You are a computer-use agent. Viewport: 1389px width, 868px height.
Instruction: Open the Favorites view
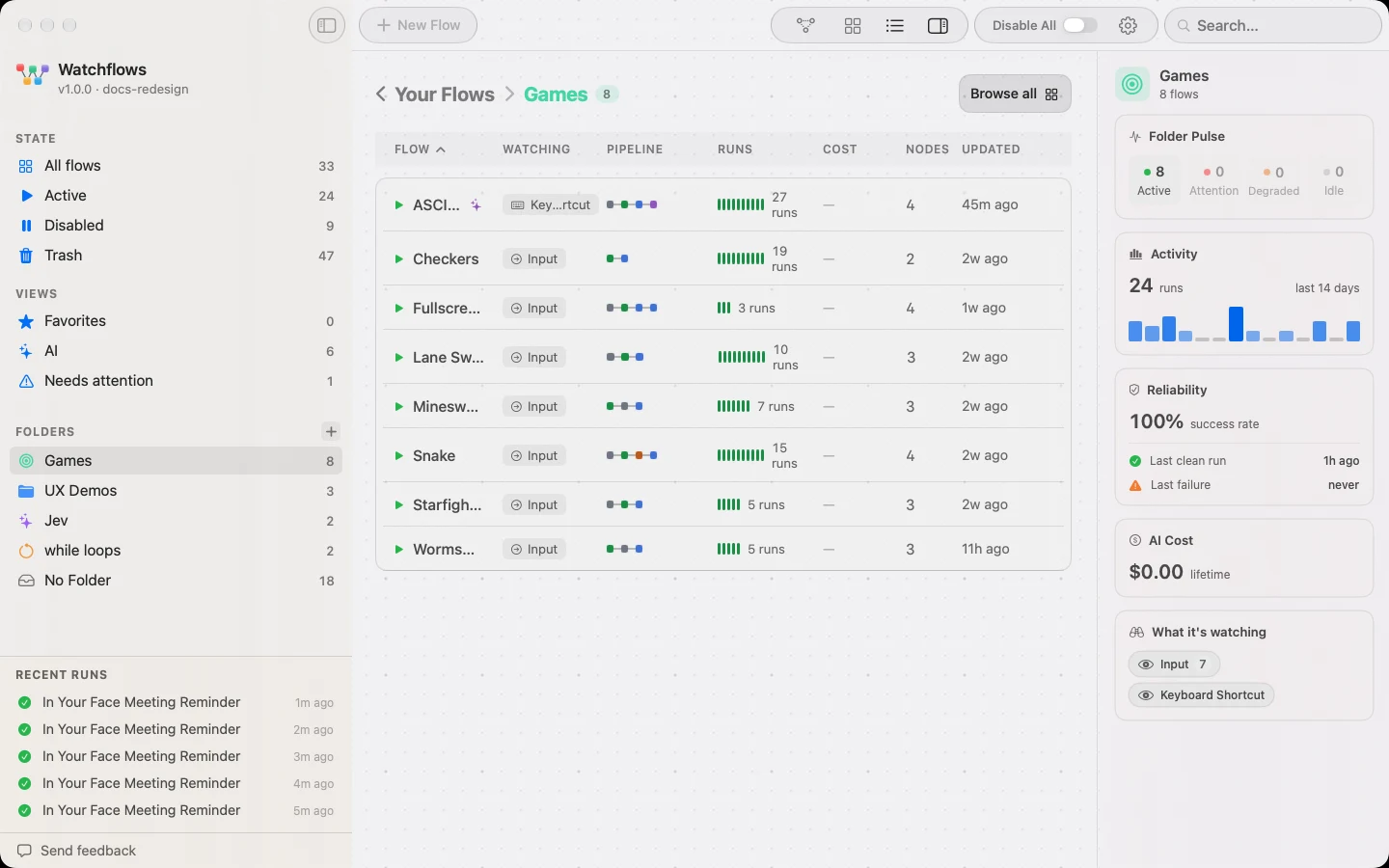click(x=176, y=321)
